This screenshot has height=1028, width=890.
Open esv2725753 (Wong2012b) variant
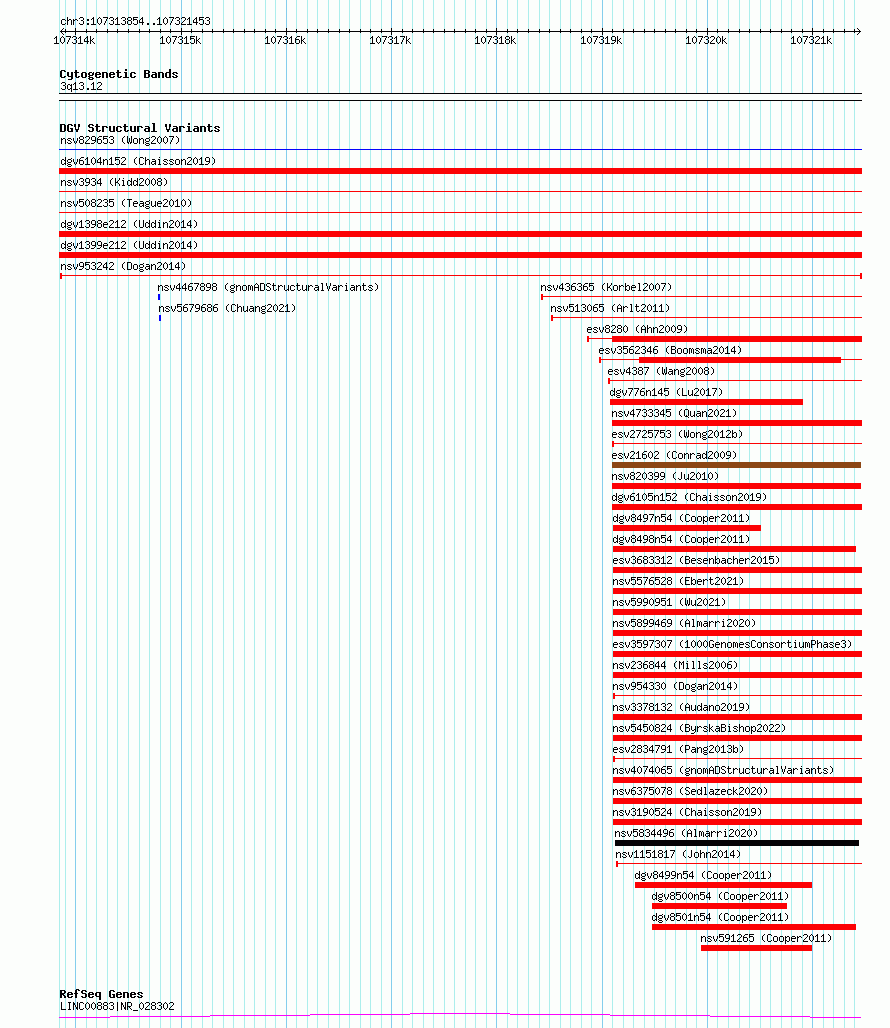[677, 434]
